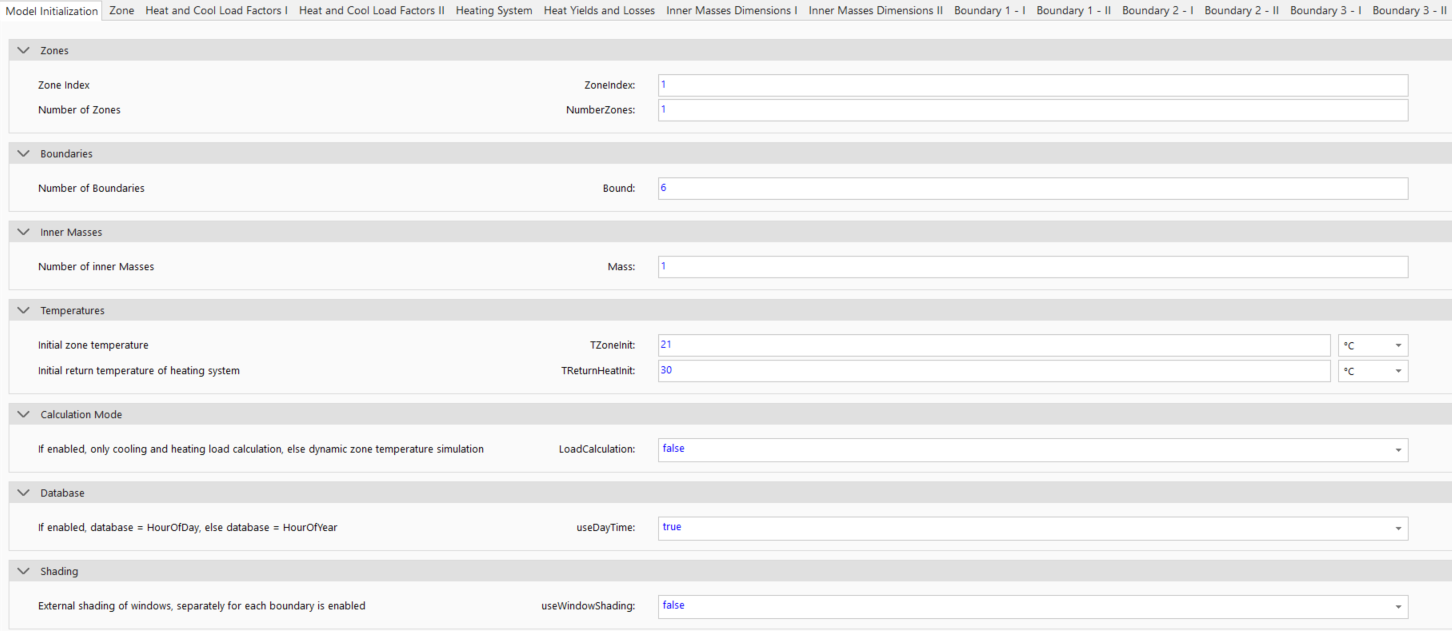Open the Boundary 2 - I tab

point(1157,10)
